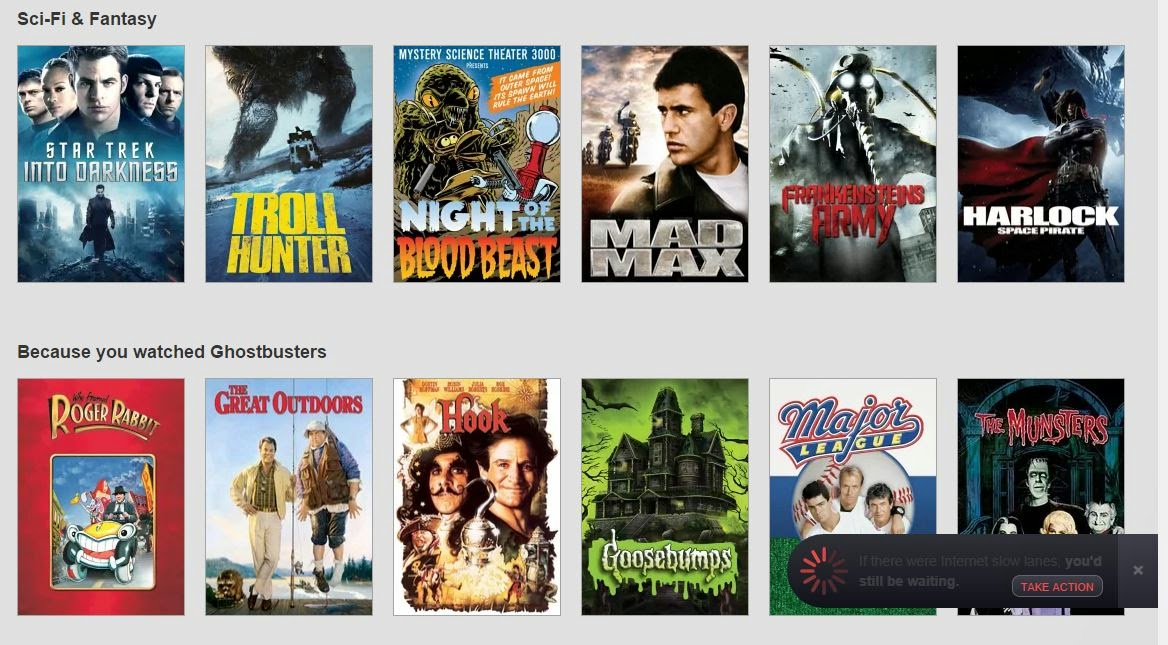Select The Great Outdoors poster
1168x645 pixels.
pyautogui.click(x=289, y=497)
